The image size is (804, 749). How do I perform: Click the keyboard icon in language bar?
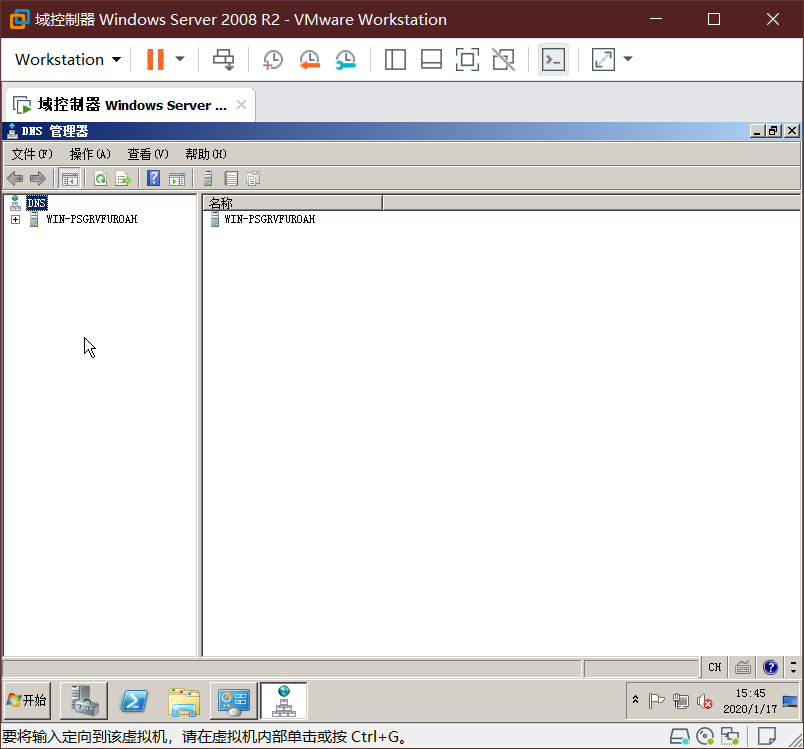[x=743, y=667]
